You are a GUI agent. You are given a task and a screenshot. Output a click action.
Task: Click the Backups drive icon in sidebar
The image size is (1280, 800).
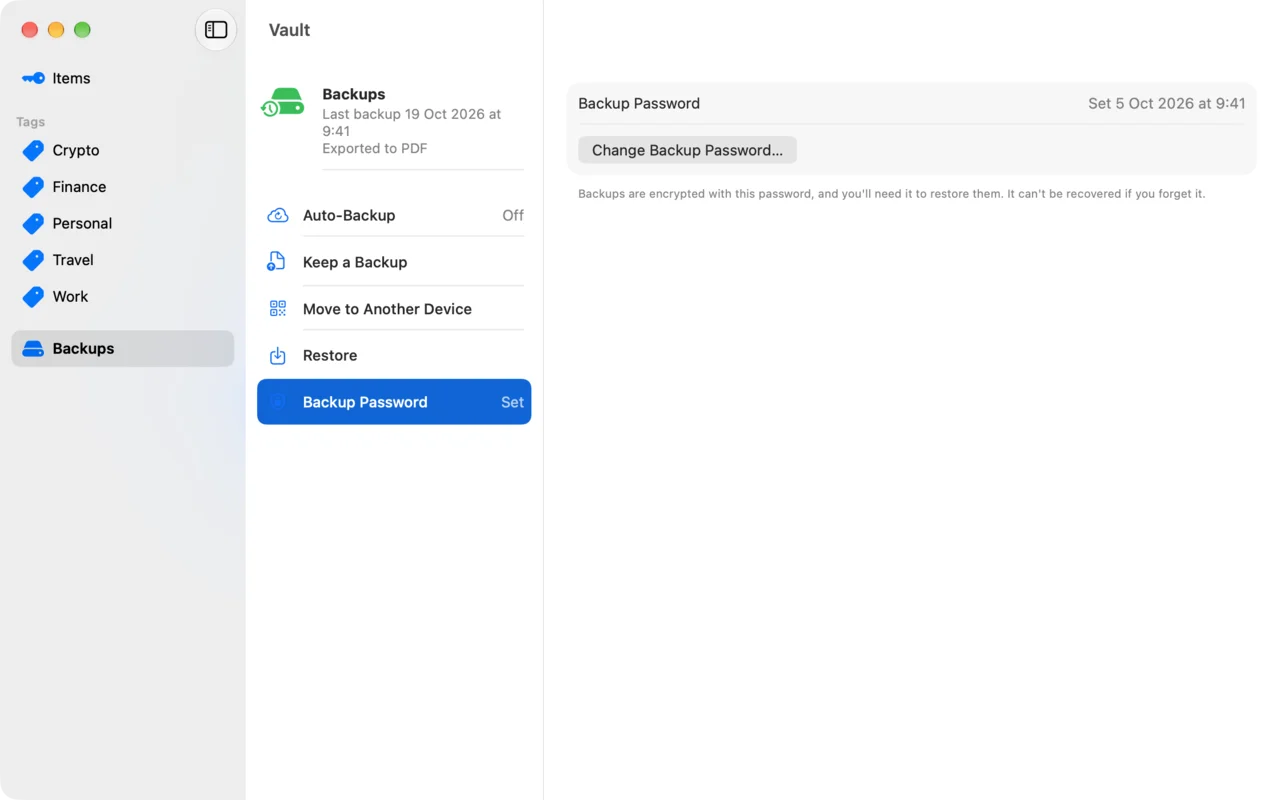tap(33, 349)
